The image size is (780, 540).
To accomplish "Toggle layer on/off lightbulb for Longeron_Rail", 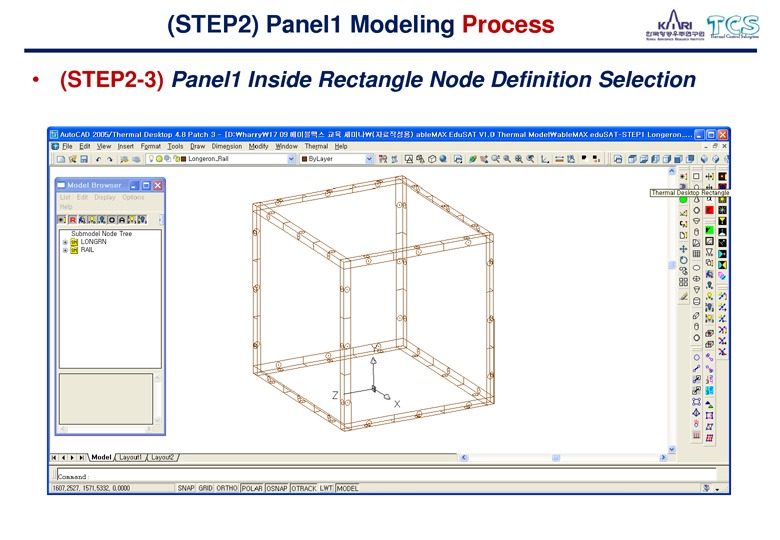I will click(151, 159).
